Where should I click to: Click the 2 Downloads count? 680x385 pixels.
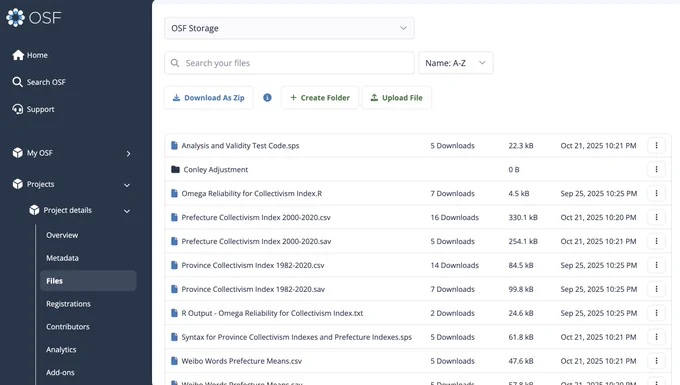452,313
